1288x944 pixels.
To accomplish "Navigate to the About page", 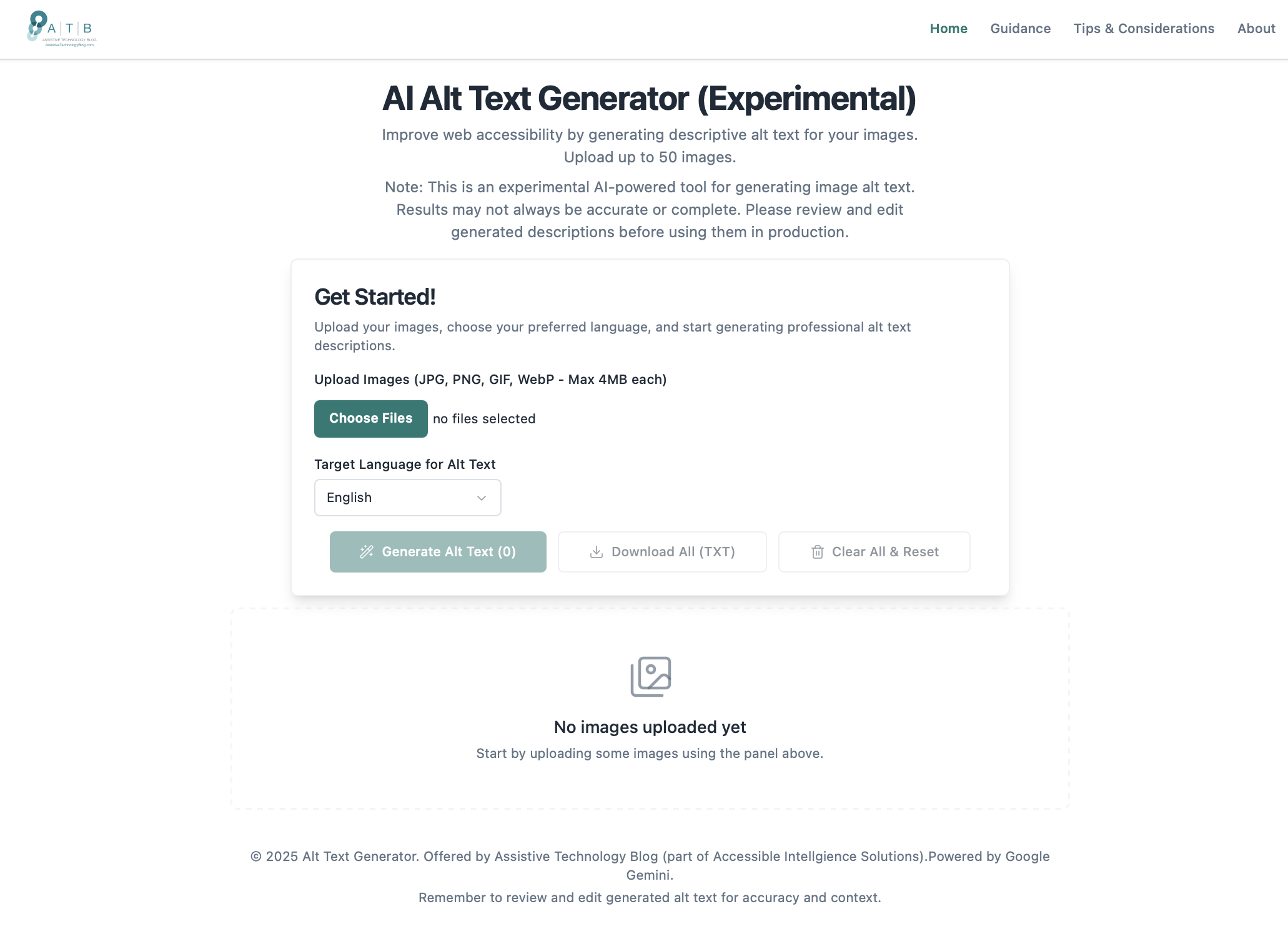I will (x=1256, y=29).
